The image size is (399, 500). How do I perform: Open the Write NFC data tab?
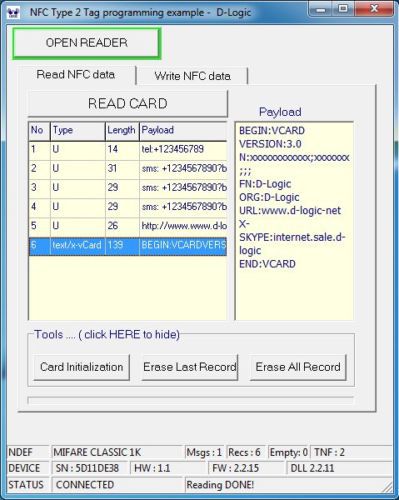(x=192, y=76)
